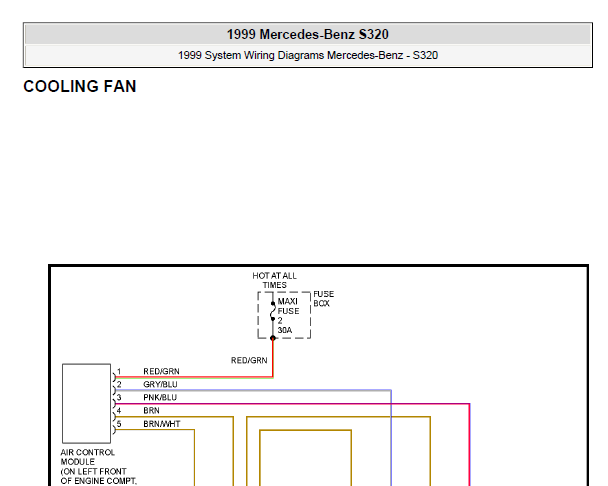Click RED/GRN label near the fuse wire
The height and width of the screenshot is (486, 608).
click(x=249, y=360)
